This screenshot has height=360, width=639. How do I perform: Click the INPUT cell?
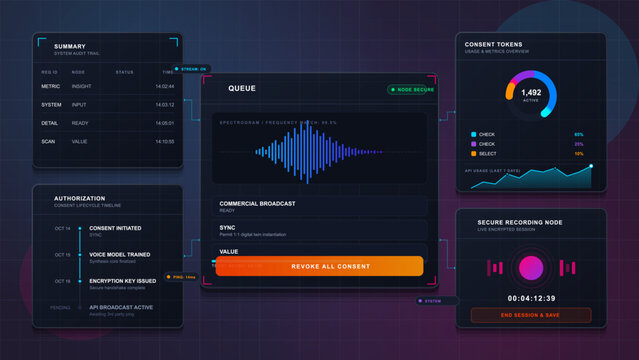coord(79,105)
